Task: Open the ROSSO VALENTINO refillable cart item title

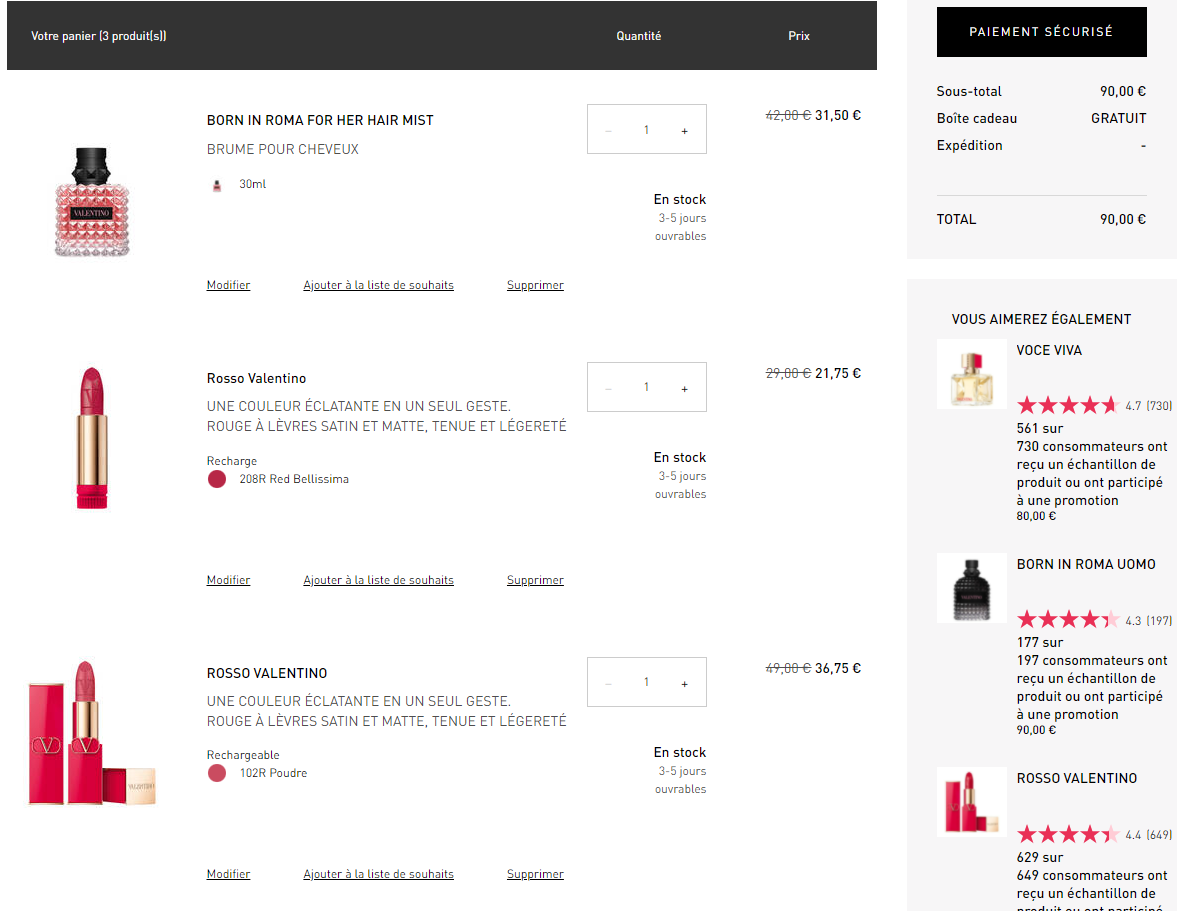Action: point(267,674)
